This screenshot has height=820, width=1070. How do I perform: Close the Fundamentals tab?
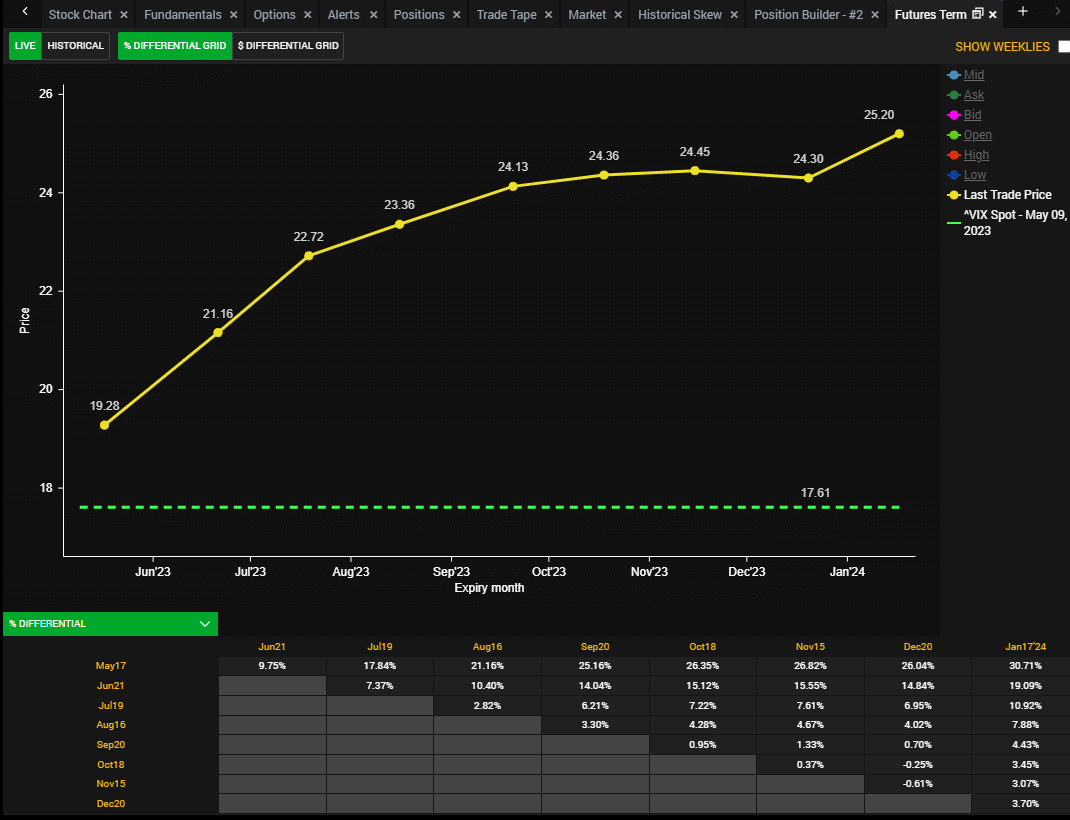point(233,14)
